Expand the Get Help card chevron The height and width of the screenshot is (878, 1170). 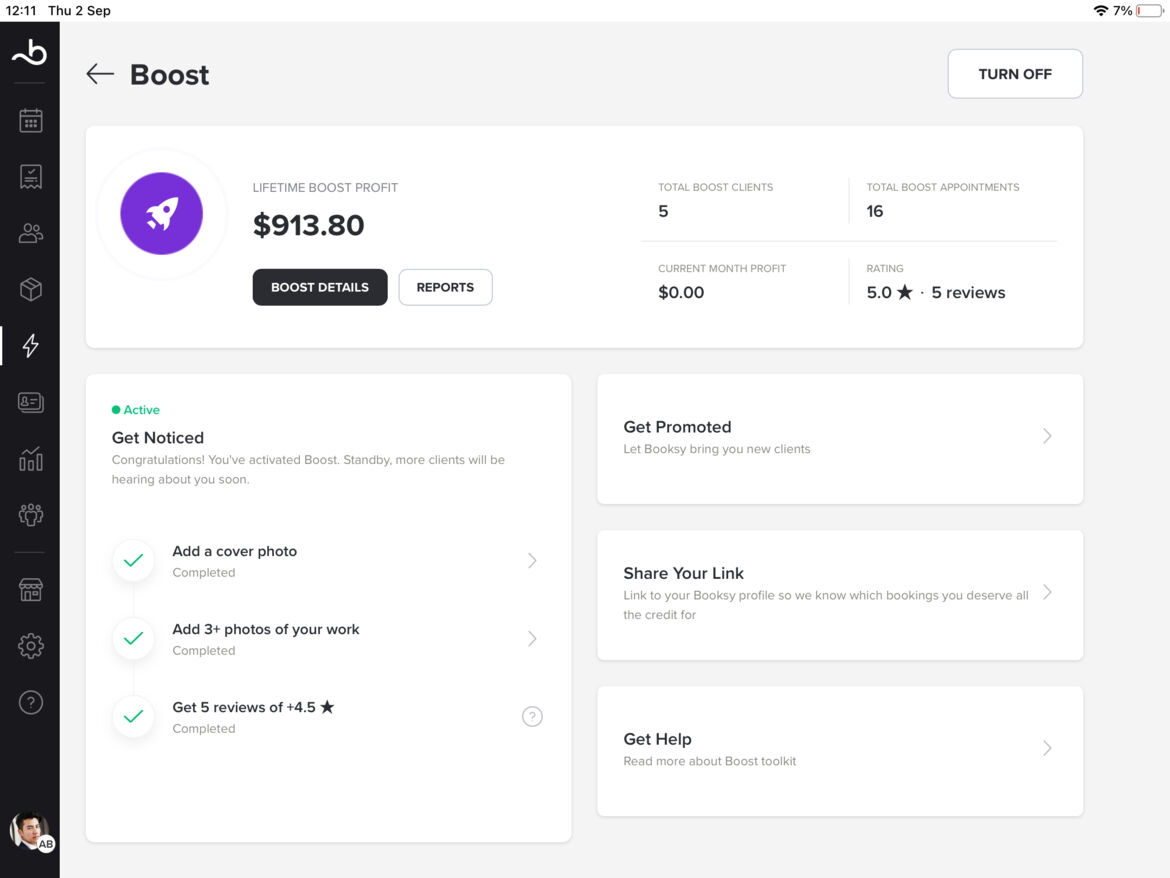[1047, 748]
